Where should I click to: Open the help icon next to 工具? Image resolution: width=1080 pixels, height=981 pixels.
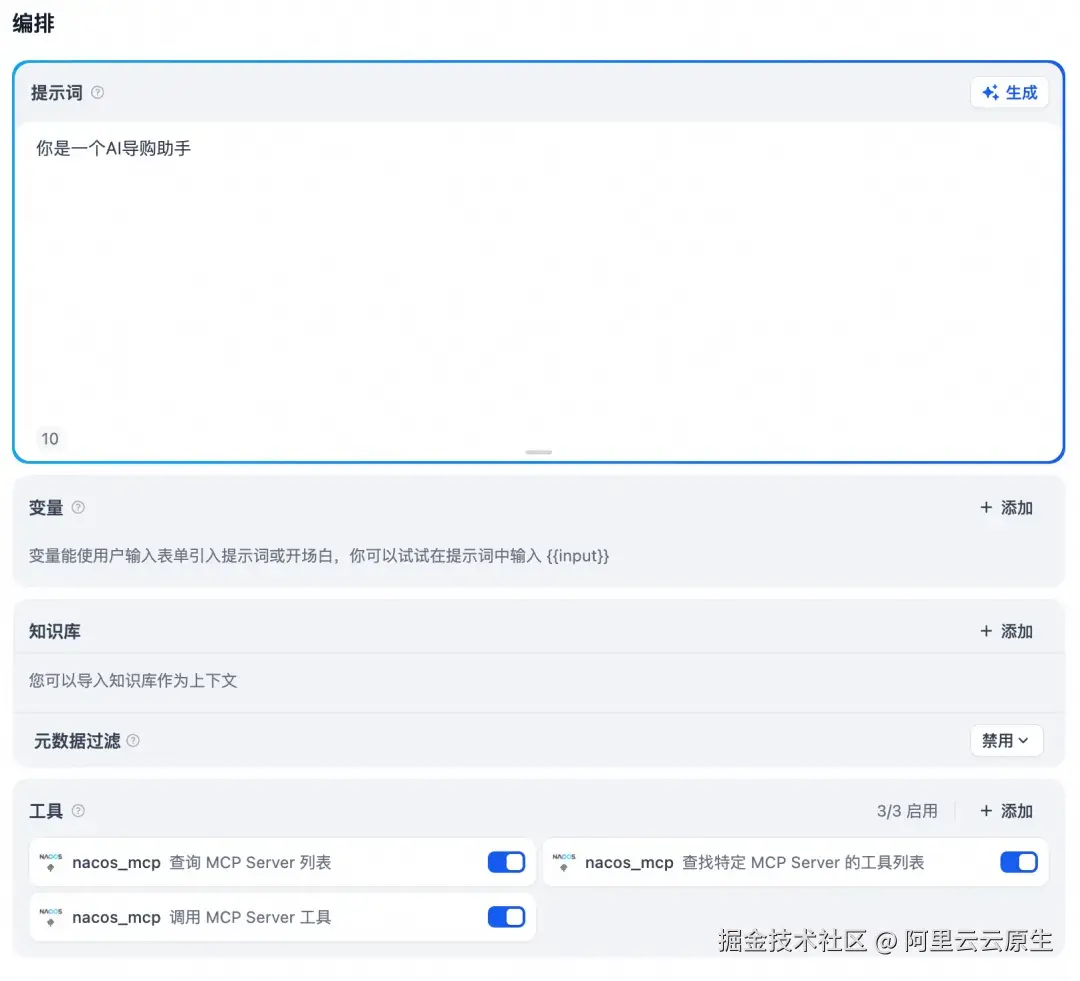(76, 812)
